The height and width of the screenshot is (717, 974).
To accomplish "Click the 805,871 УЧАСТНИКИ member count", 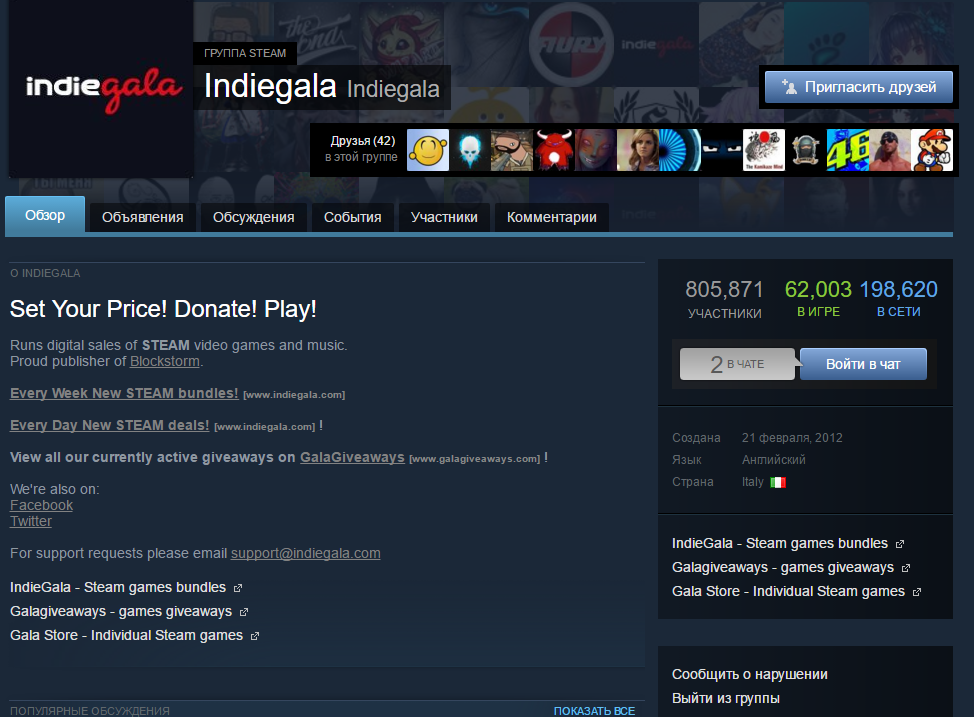I will (724, 299).
